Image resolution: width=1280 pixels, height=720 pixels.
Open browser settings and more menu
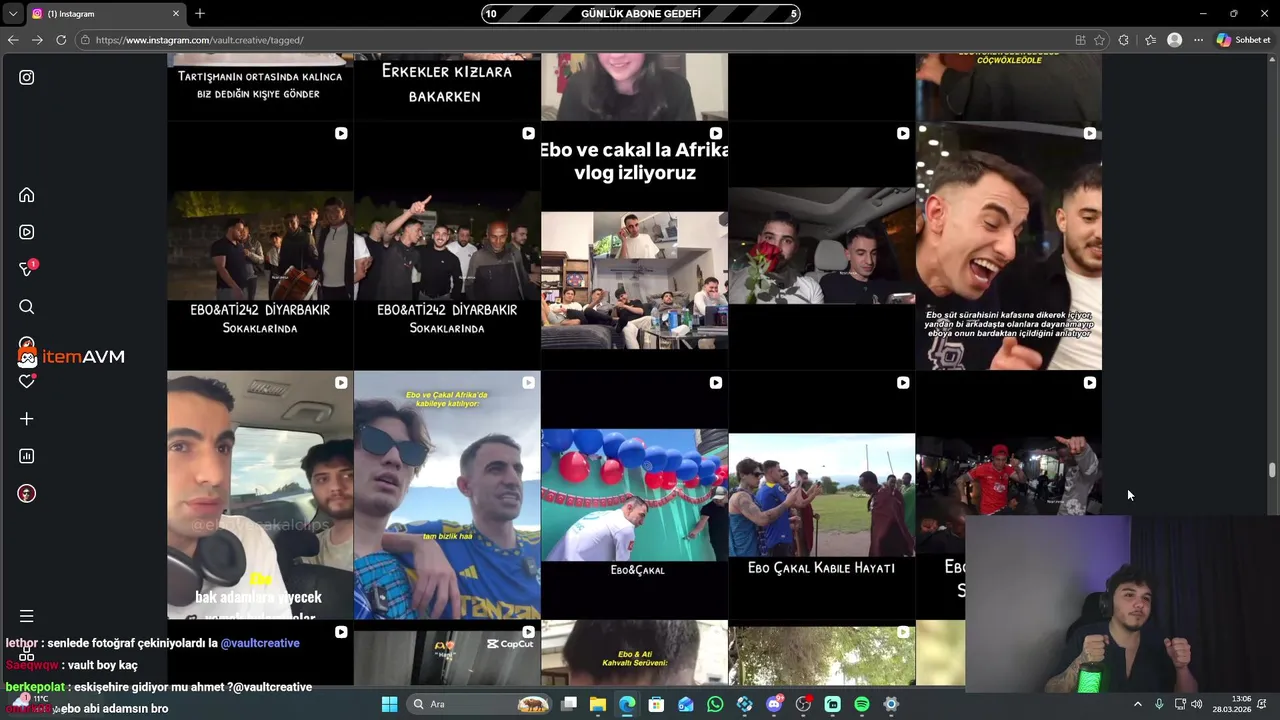click(x=1198, y=40)
